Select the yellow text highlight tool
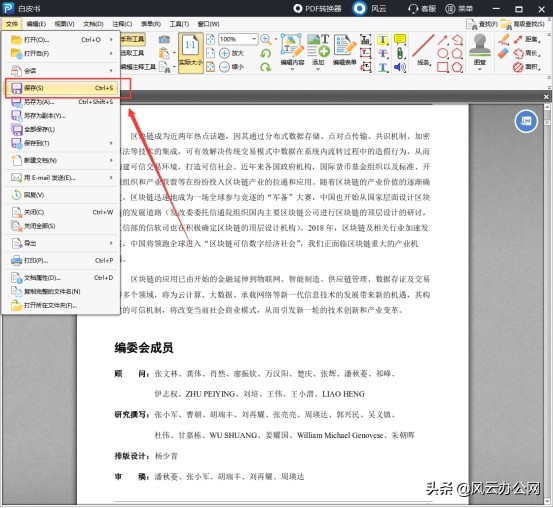 (383, 40)
